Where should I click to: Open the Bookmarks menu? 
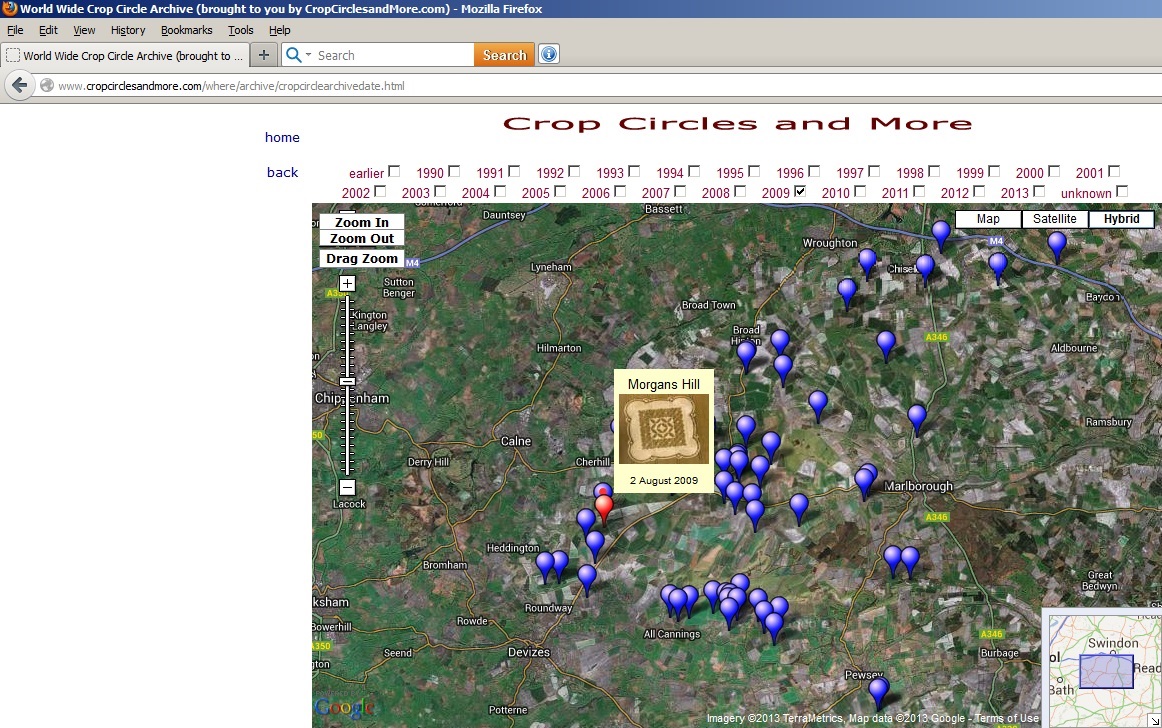coord(185,30)
